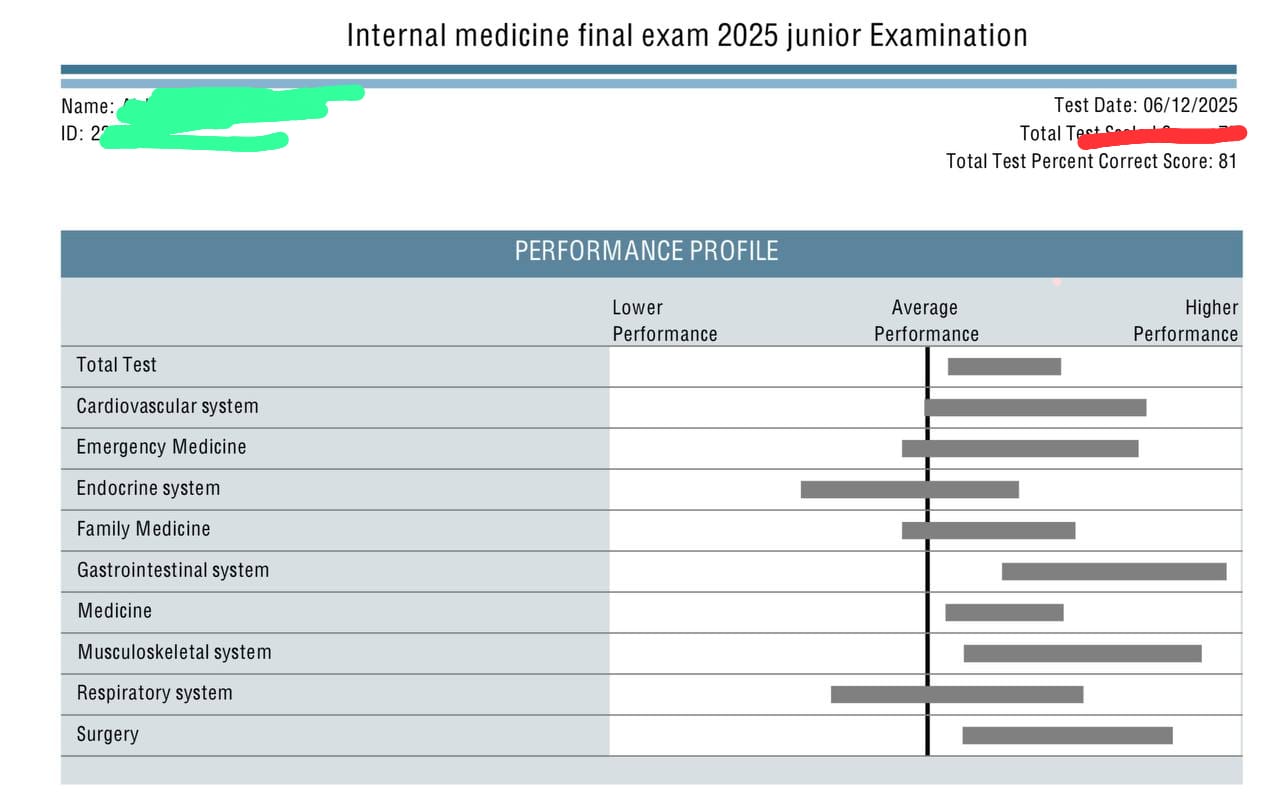Click the Gastrointestinal system row label

coord(173,570)
